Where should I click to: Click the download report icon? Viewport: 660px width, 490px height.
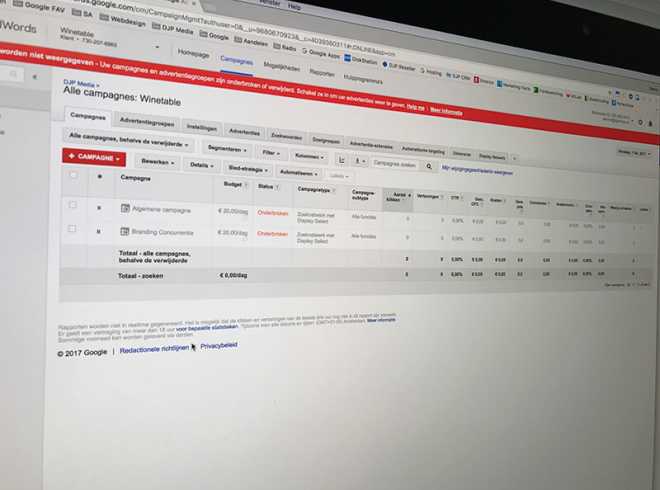pyautogui.click(x=358, y=159)
